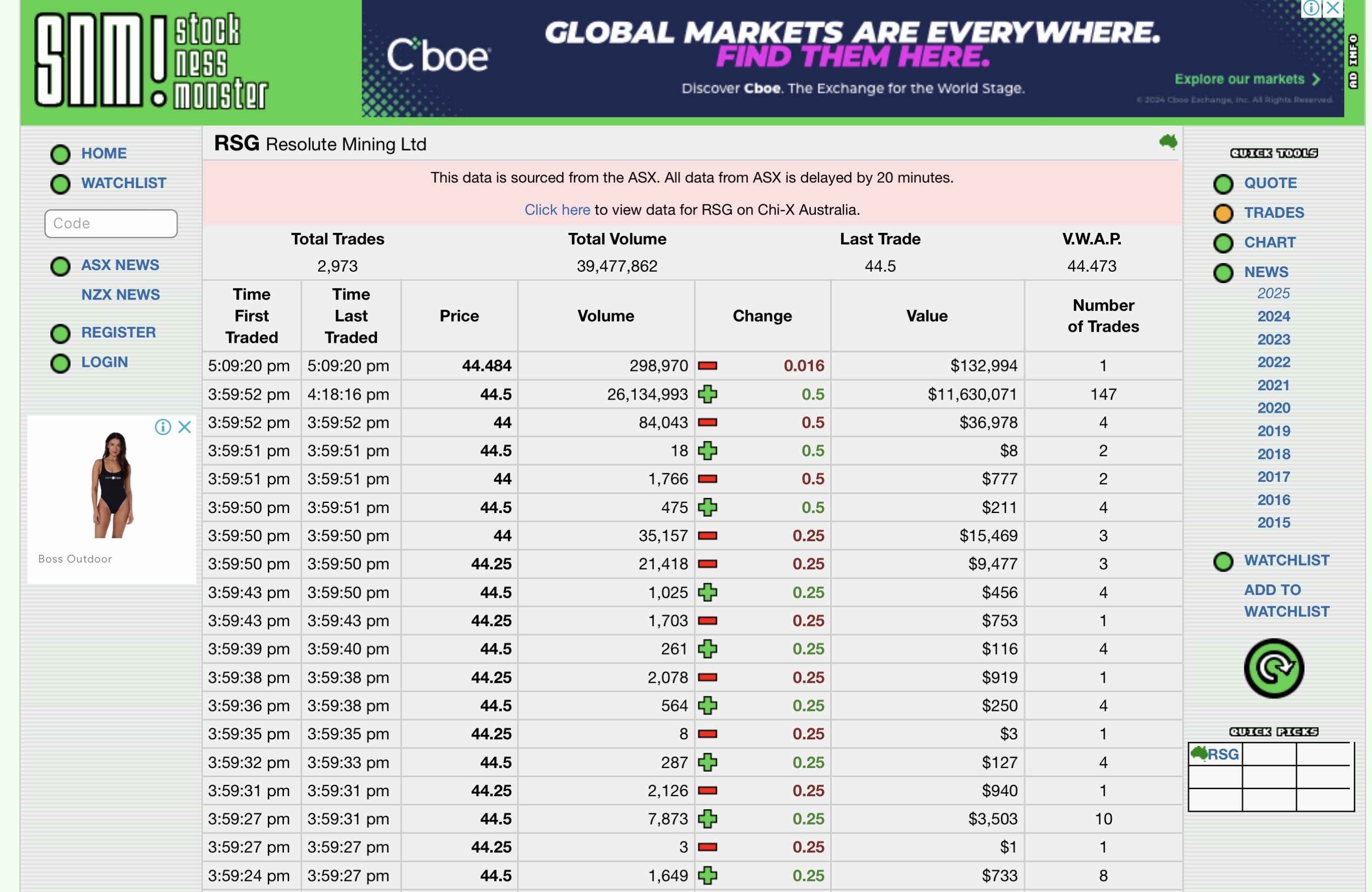Image resolution: width=1372 pixels, height=892 pixels.
Task: Click the green bullet beside ASX NEWS
Action: [60, 266]
